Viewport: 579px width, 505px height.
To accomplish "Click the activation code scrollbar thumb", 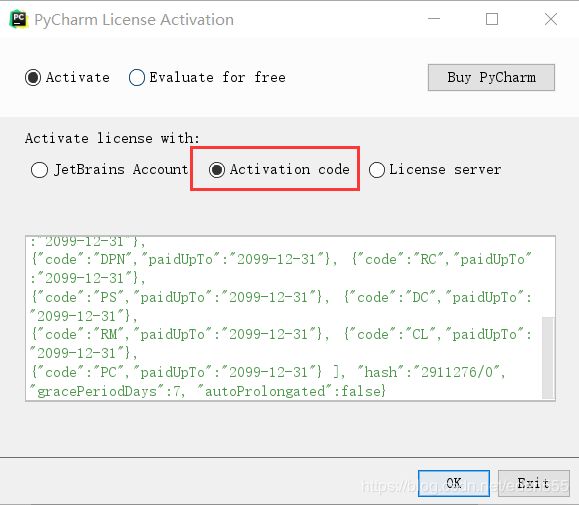I will point(548,357).
